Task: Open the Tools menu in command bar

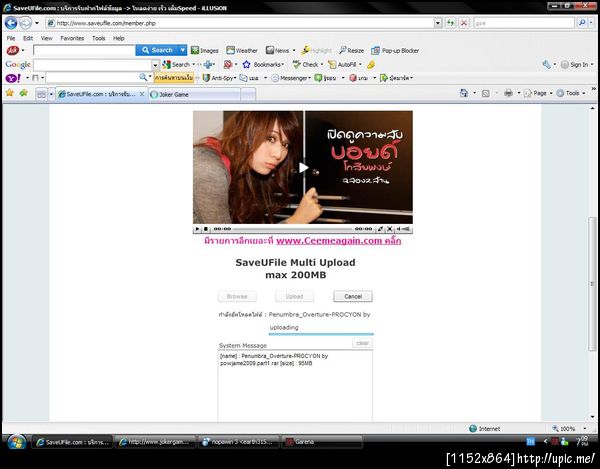Action: pyautogui.click(x=568, y=93)
